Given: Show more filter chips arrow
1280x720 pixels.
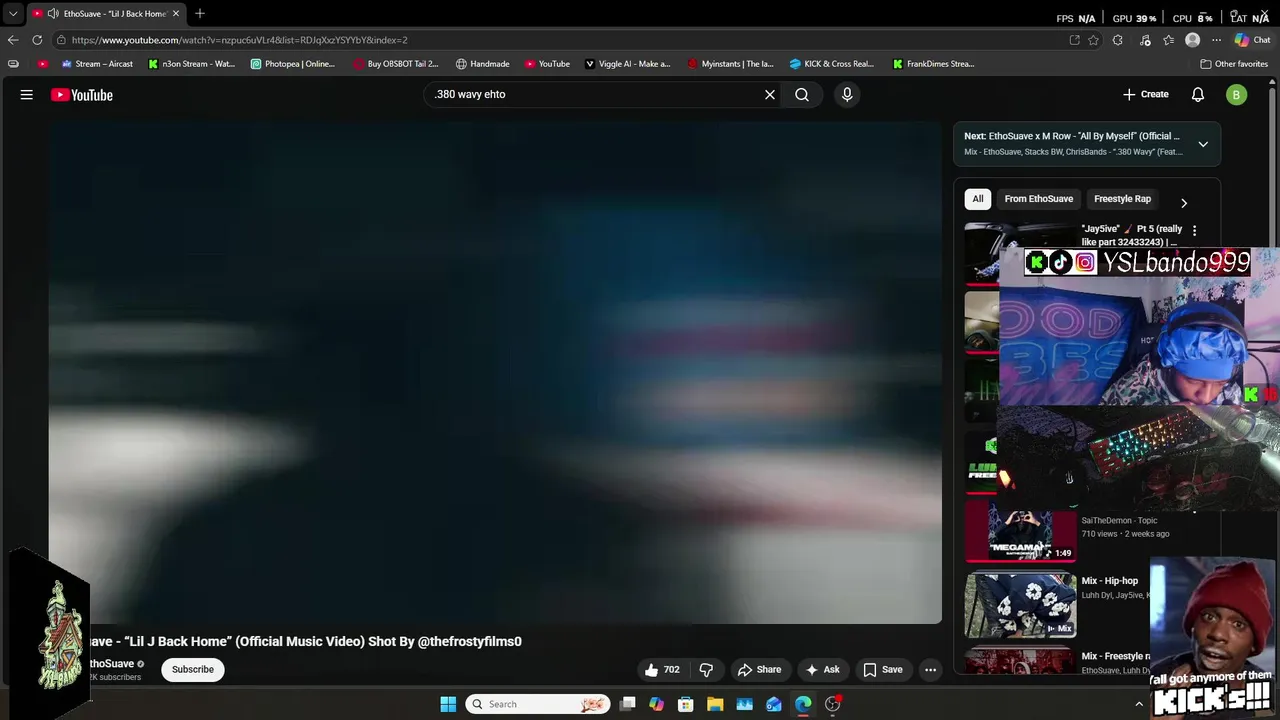Looking at the screenshot, I should point(1184,203).
